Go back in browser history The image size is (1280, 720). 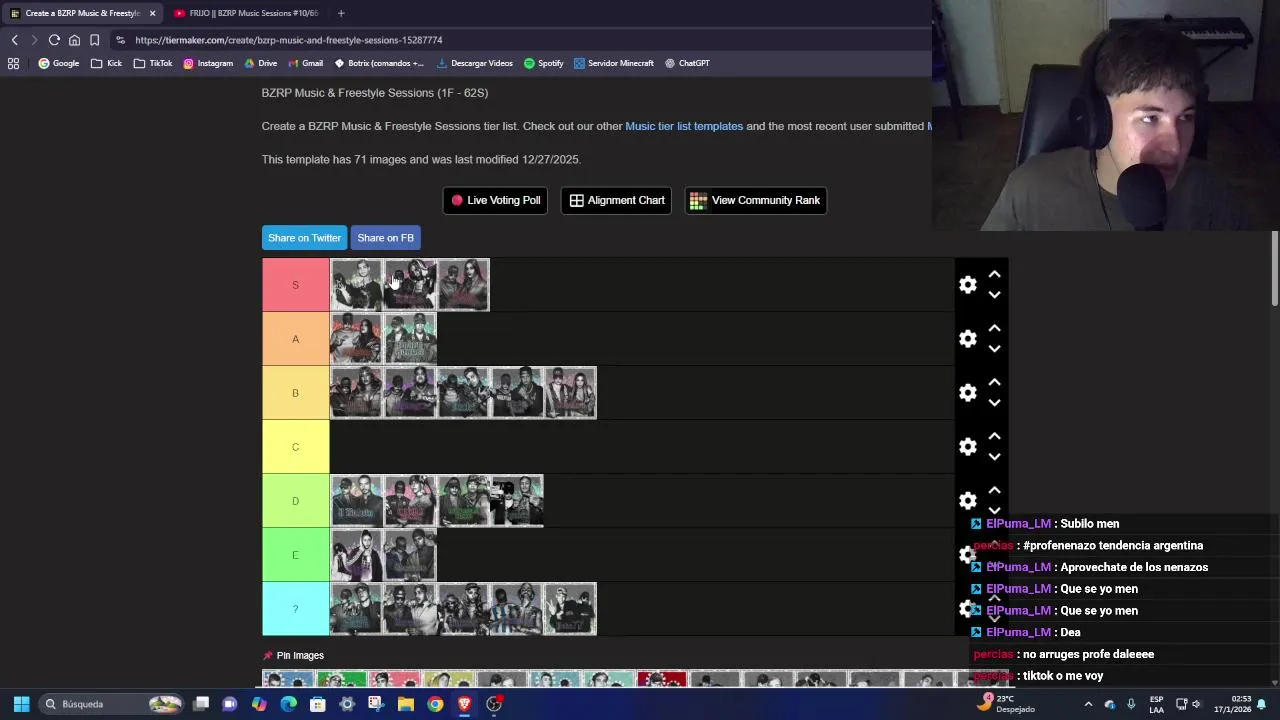click(14, 40)
